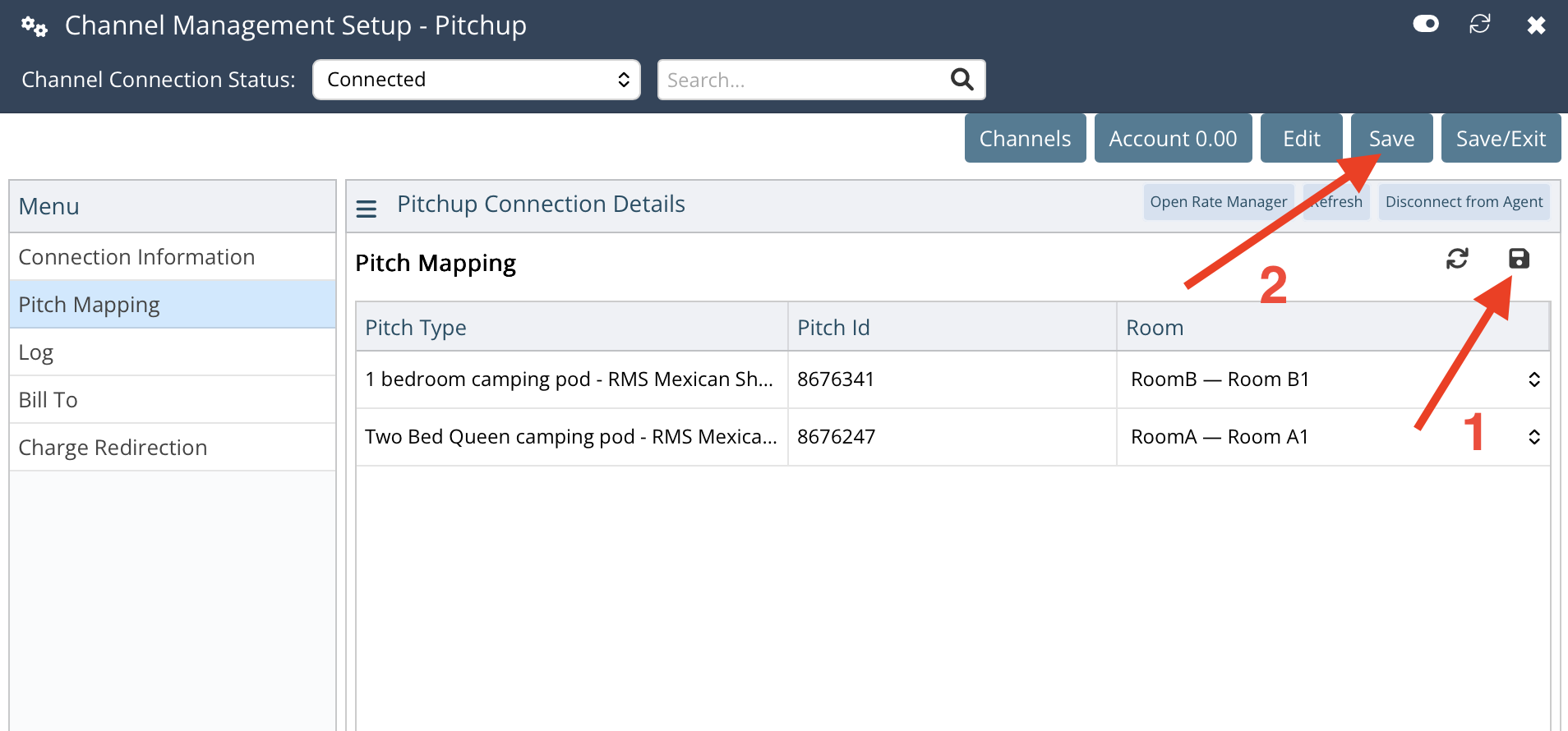Click the refresh icon in title bar
This screenshot has width=1568, height=731.
pos(1480,24)
